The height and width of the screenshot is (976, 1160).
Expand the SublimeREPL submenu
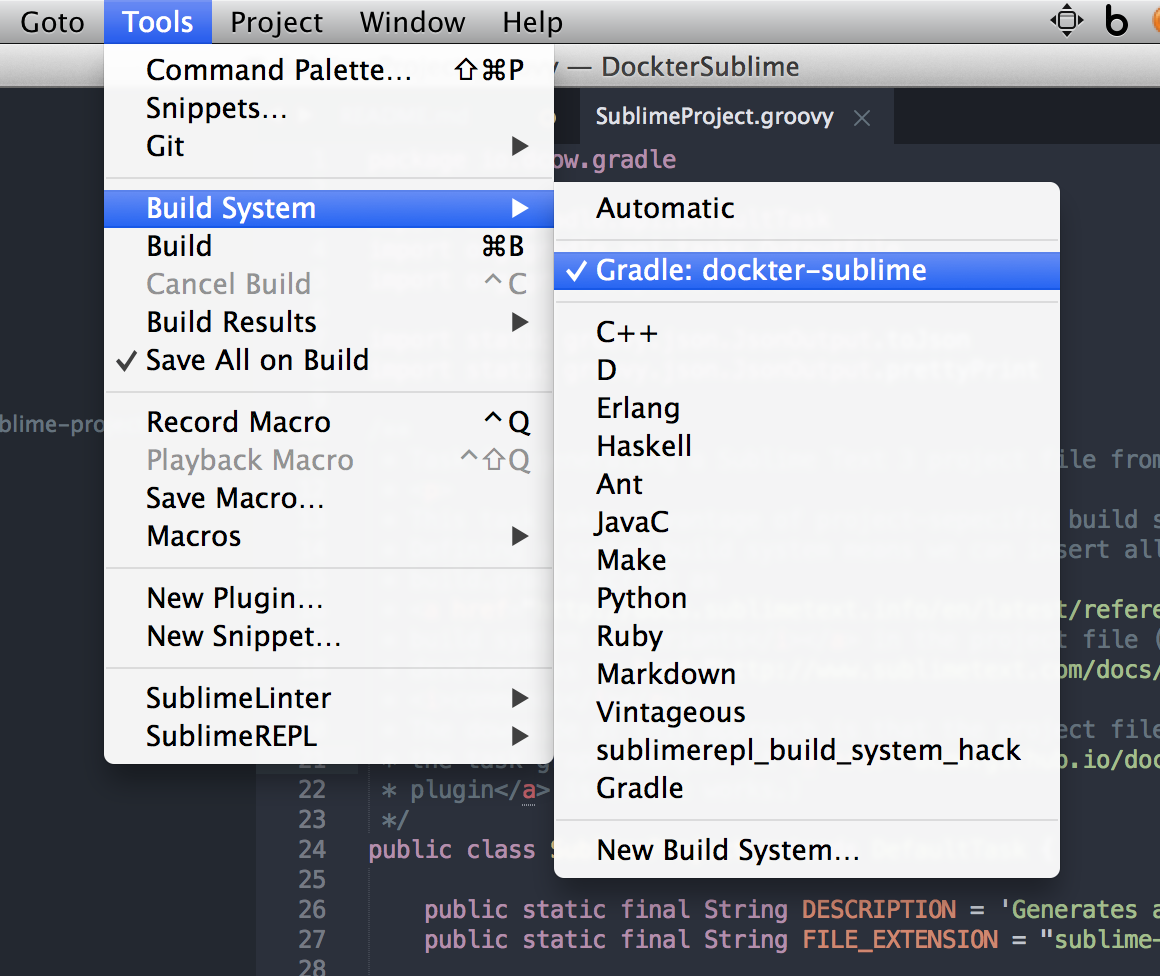click(x=328, y=736)
